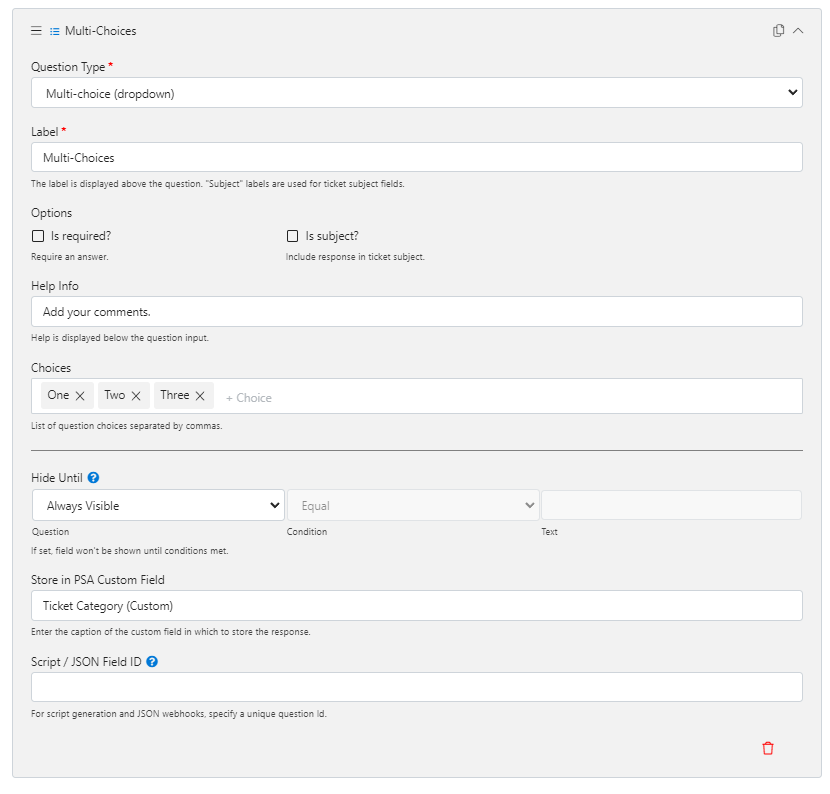Remove the choice One
Viewport: 830px width, 794px height.
80,396
